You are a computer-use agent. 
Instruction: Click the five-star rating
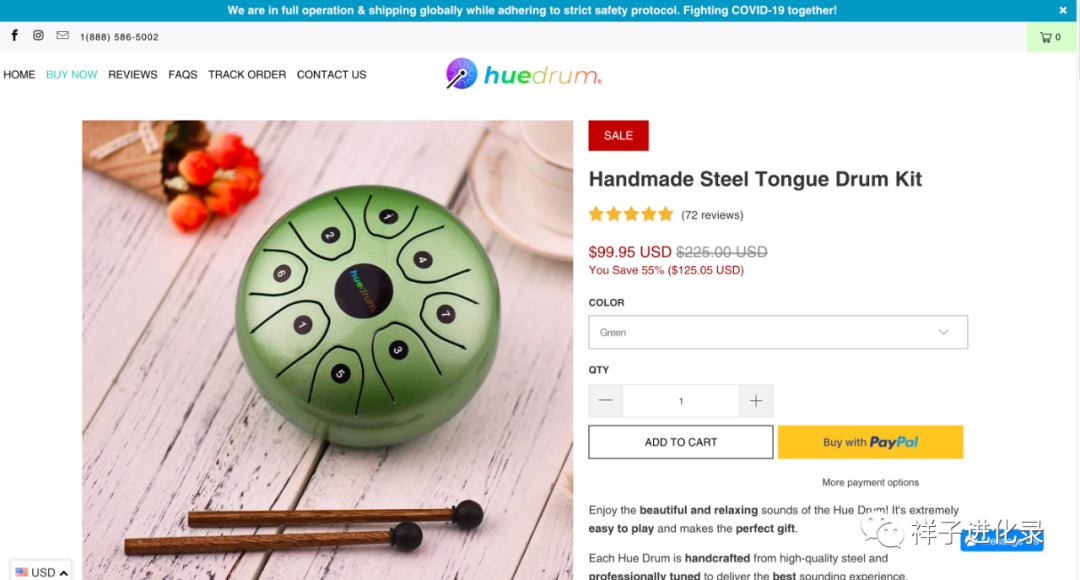coord(631,214)
